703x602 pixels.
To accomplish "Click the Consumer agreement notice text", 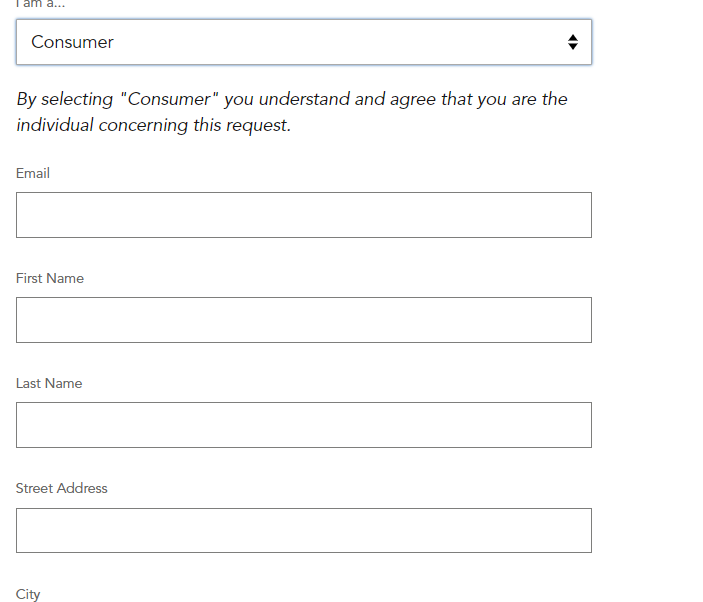I will coord(292,112).
